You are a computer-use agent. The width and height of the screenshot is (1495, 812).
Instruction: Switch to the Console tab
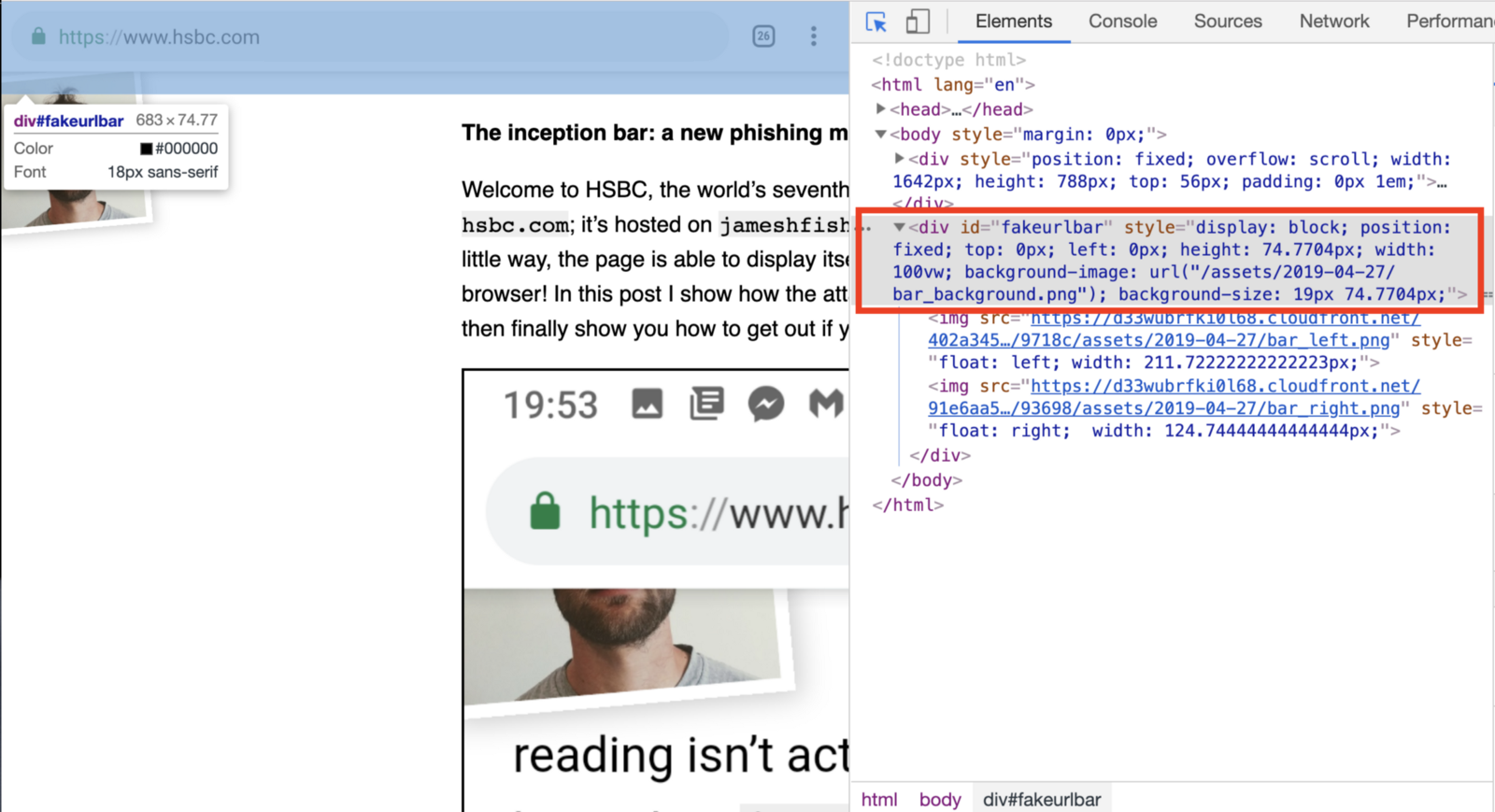pos(1122,21)
